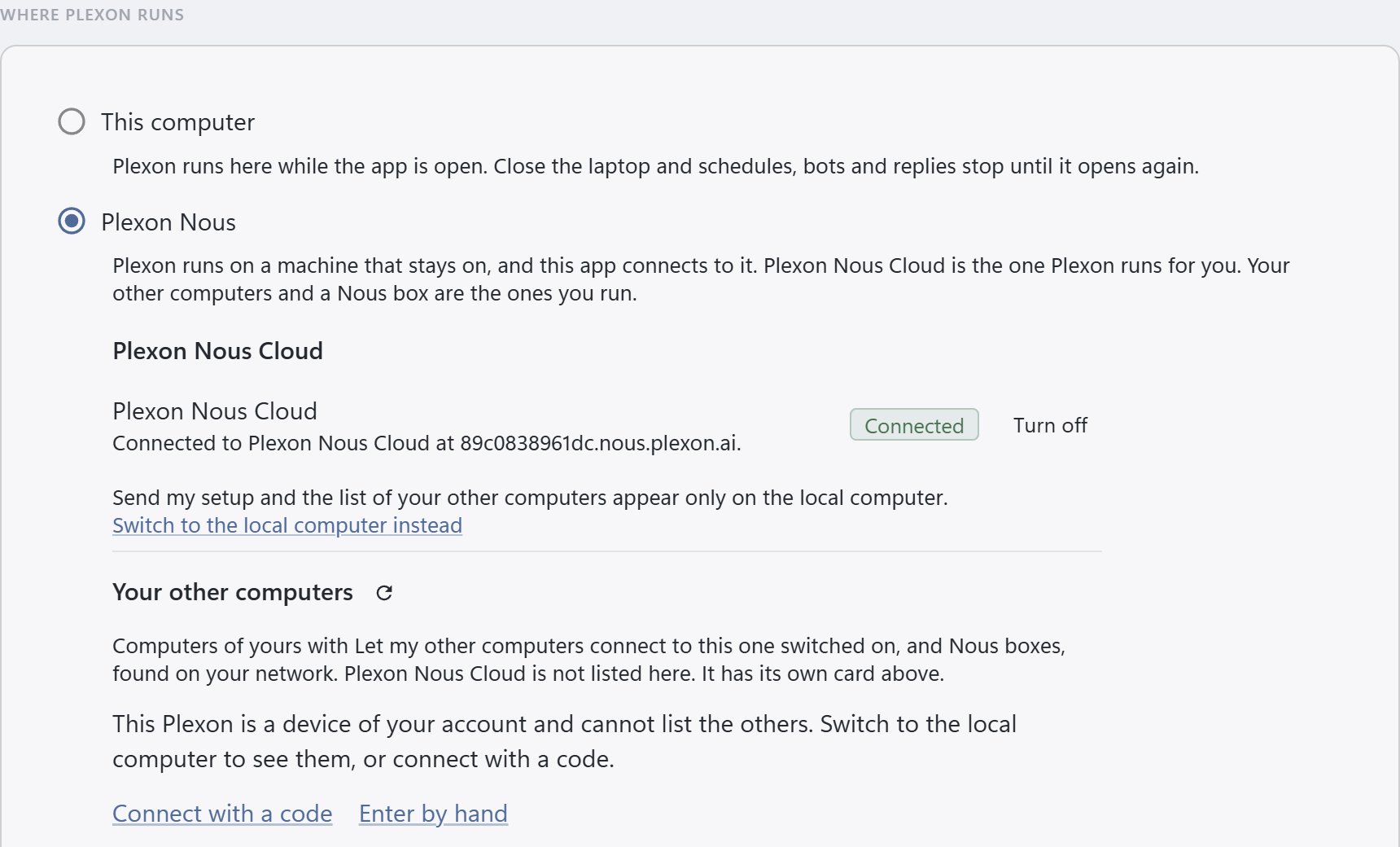Viewport: 1400px width, 847px height.
Task: Click the Your other computers heading
Action: (x=233, y=592)
